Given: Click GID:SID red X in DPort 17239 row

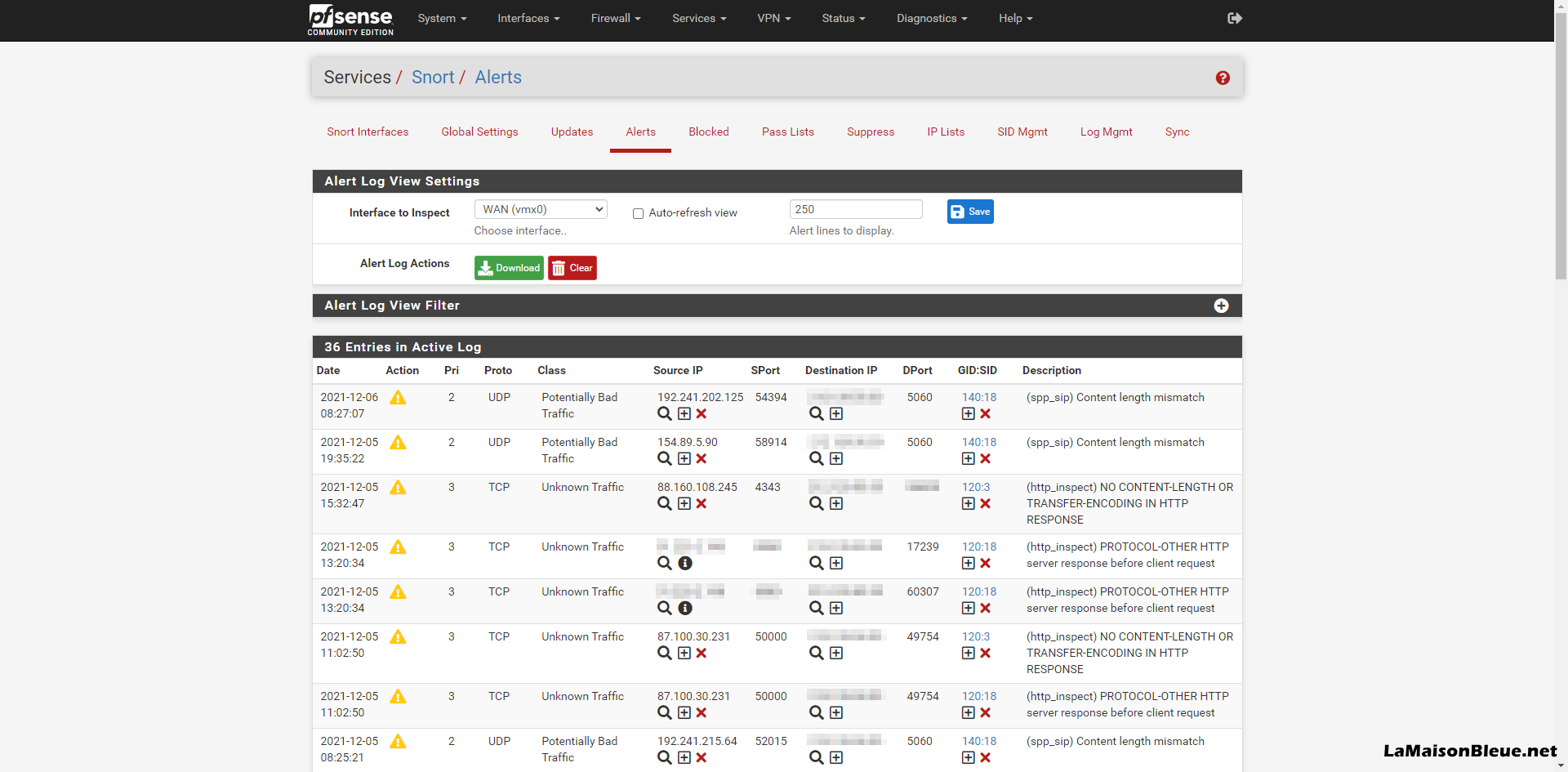Looking at the screenshot, I should 986,563.
